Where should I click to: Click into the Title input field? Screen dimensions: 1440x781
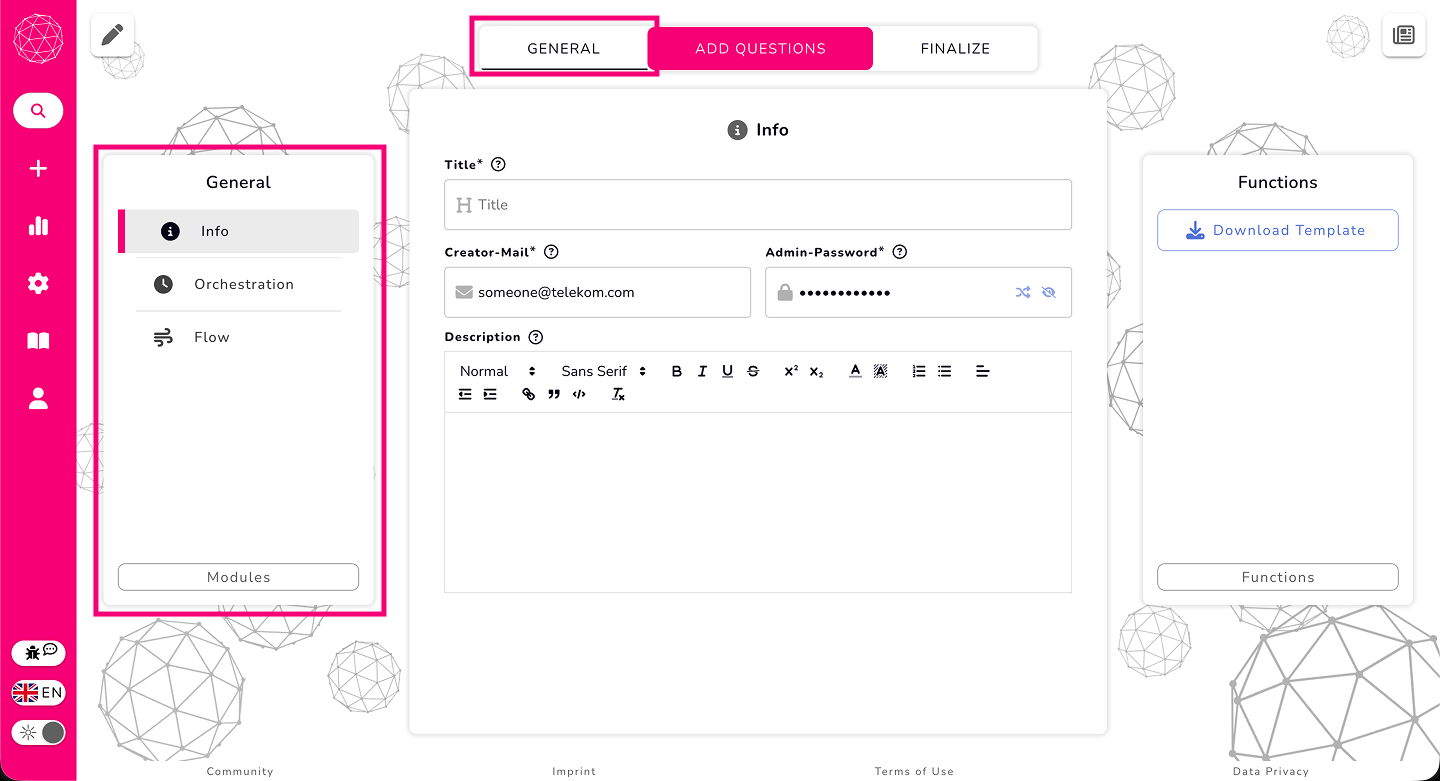click(x=758, y=205)
